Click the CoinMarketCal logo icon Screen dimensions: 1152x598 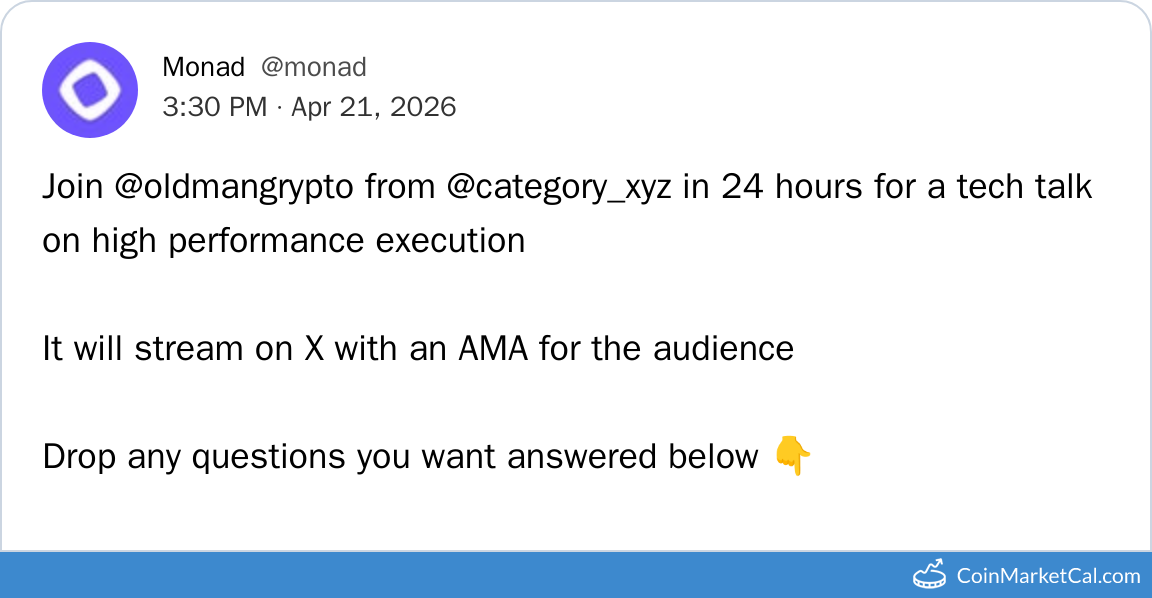tap(930, 574)
